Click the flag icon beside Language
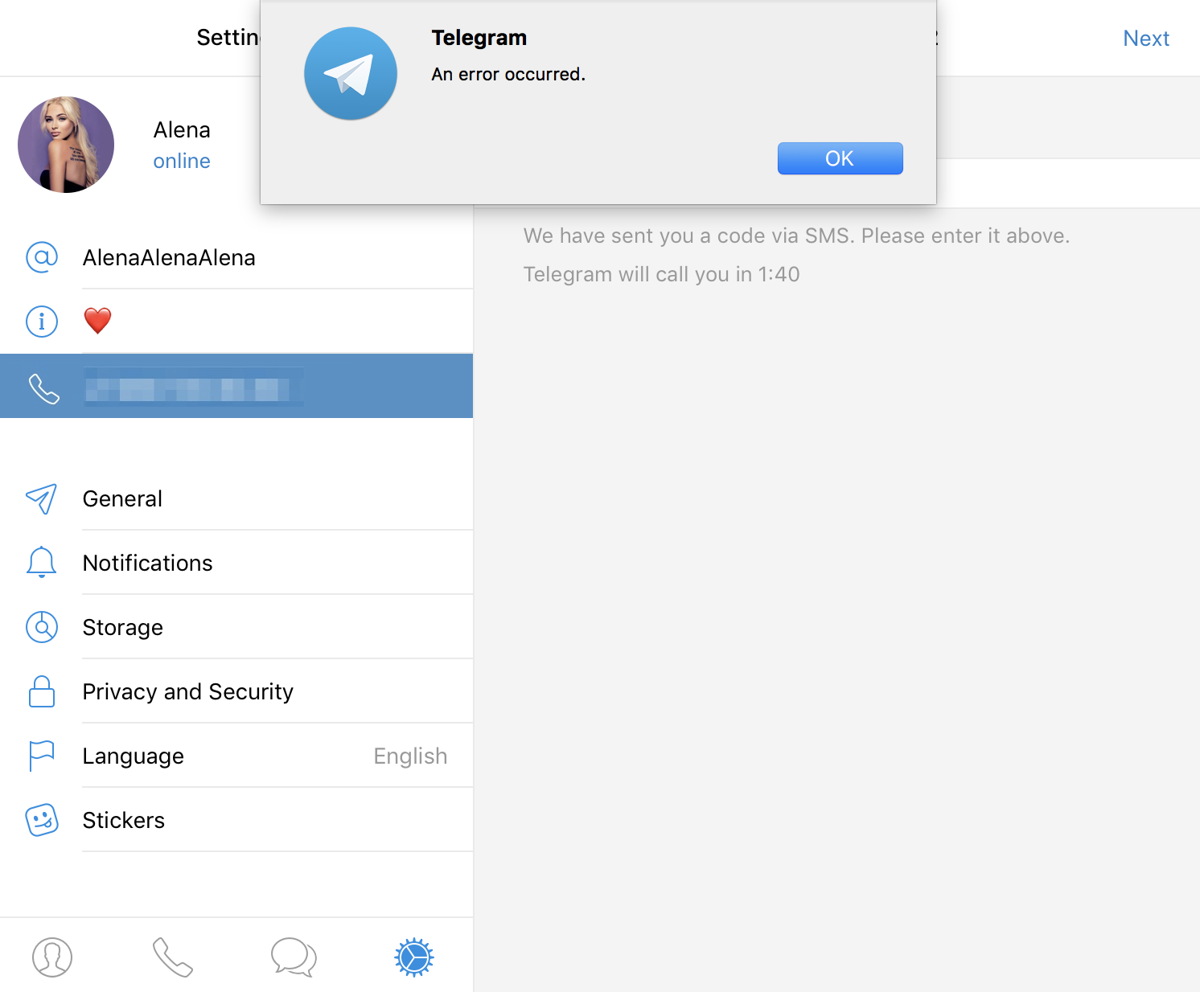 pos(41,756)
